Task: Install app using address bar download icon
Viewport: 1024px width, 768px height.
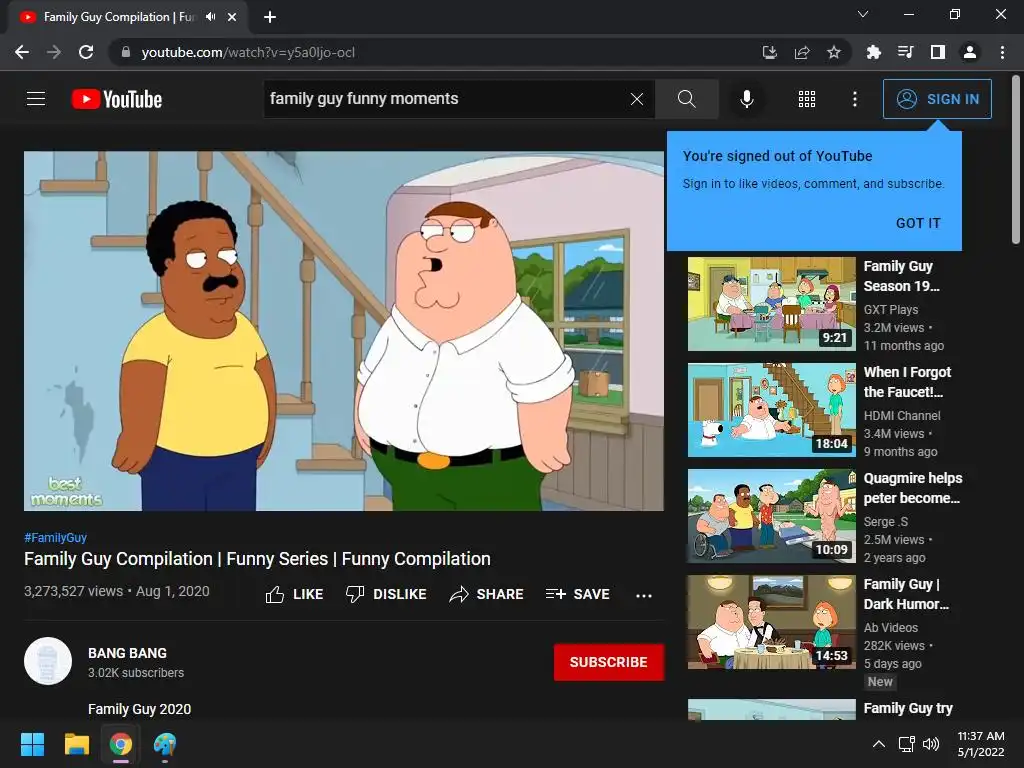Action: click(x=770, y=52)
